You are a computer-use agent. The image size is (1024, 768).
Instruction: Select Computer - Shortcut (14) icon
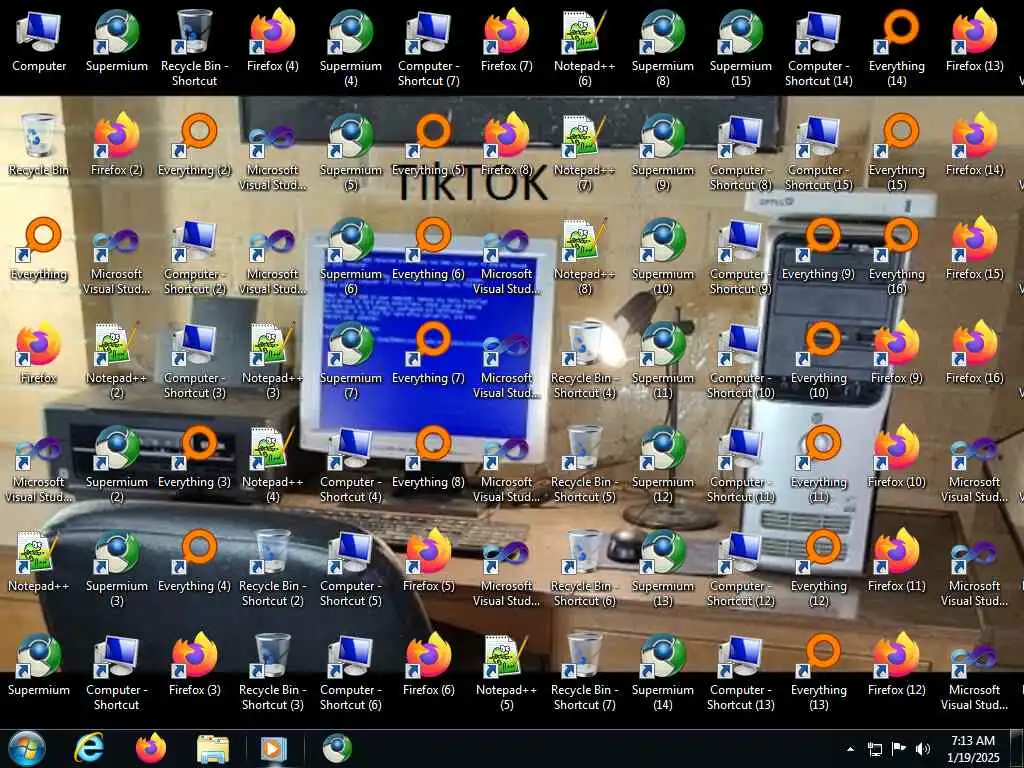819,47
